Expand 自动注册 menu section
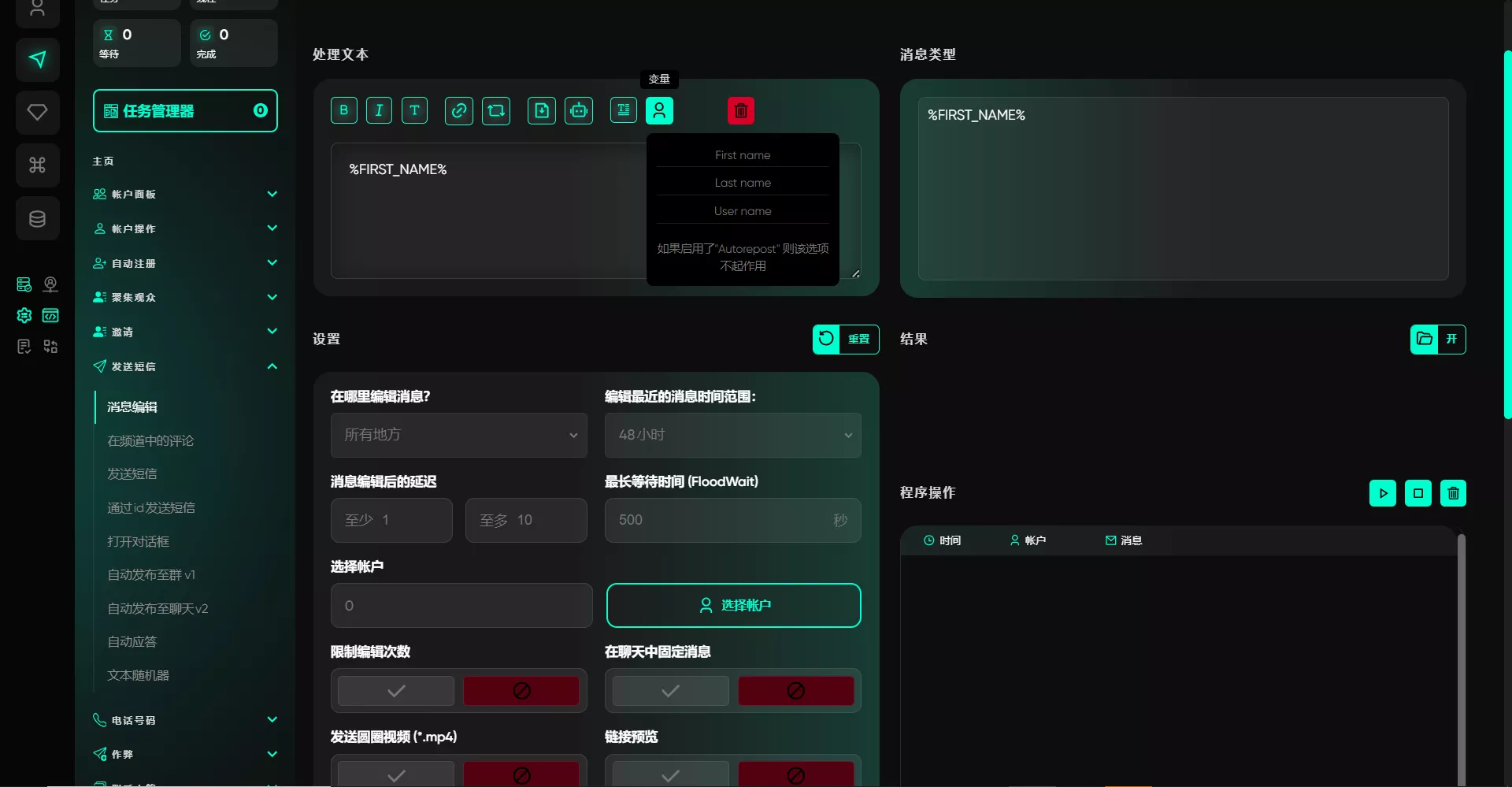1512x787 pixels. coord(185,263)
